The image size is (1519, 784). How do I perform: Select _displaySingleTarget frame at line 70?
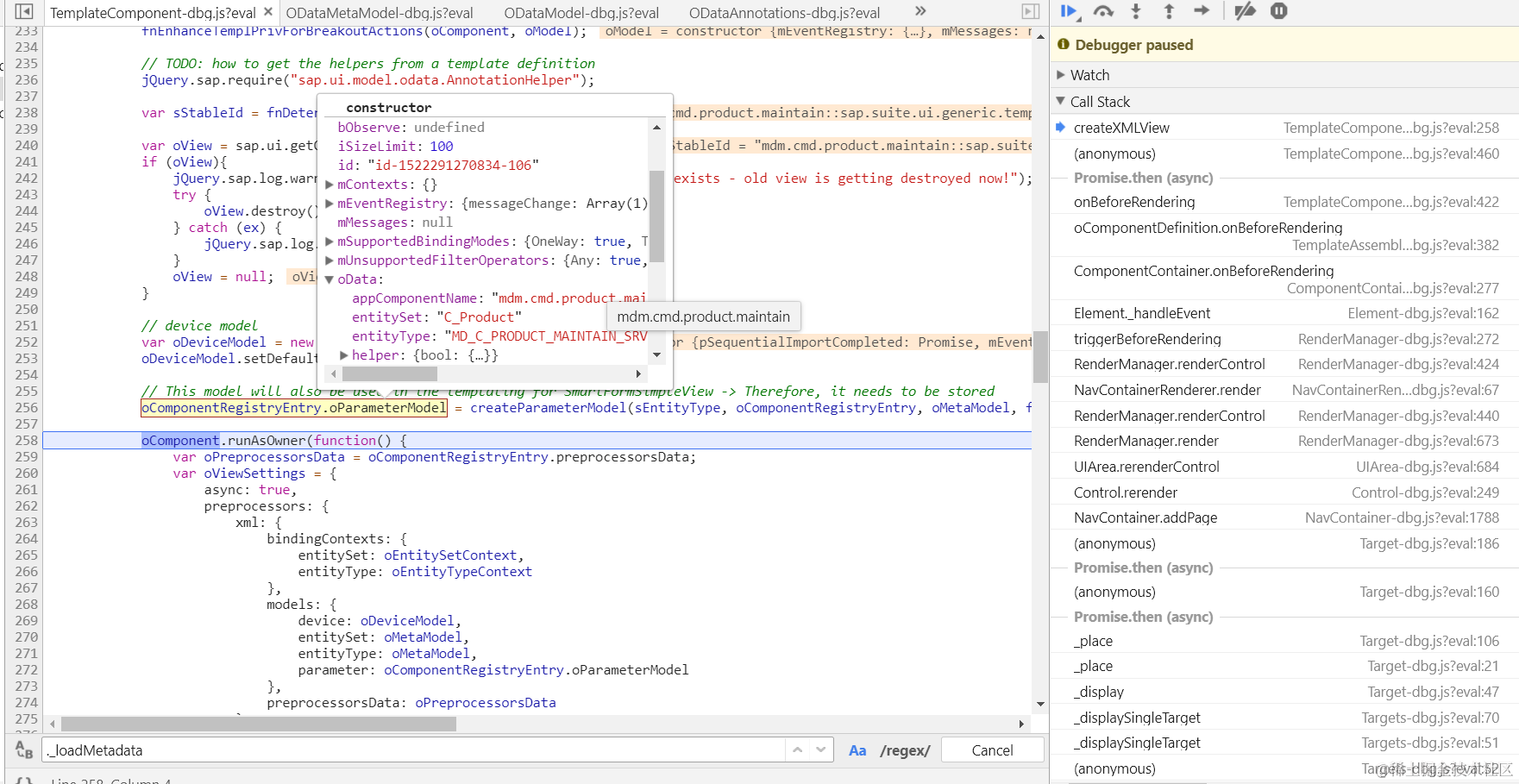[x=1285, y=718]
